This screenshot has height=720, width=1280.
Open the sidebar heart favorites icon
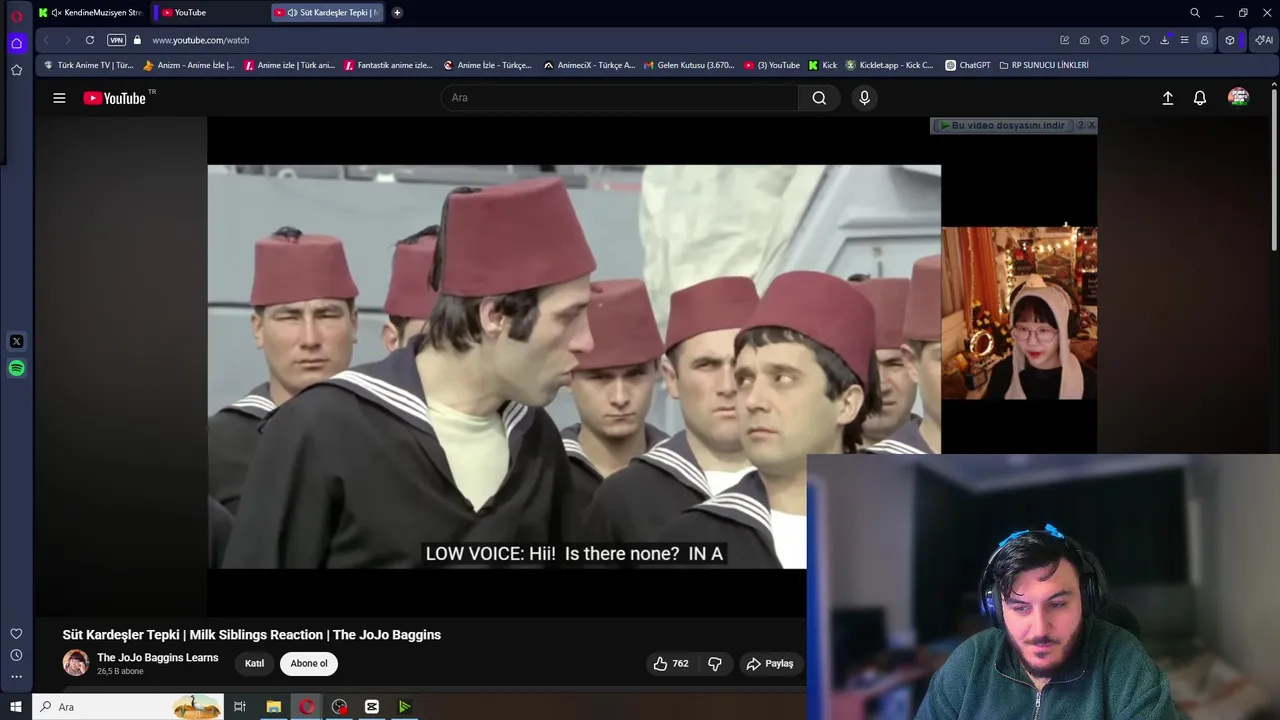[x=16, y=634]
